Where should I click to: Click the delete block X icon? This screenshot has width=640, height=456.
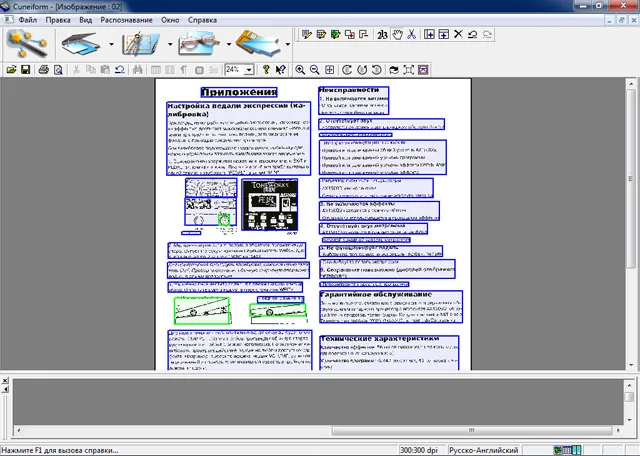click(x=458, y=34)
